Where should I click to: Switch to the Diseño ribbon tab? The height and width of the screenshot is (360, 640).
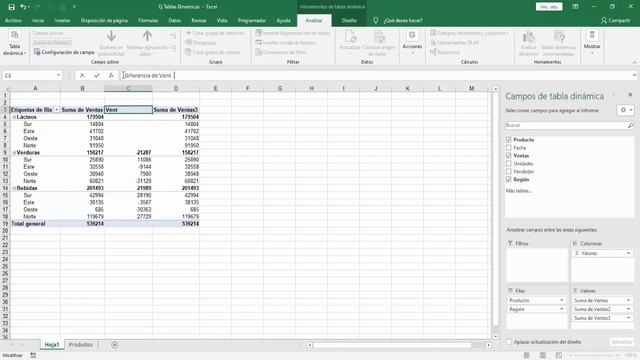coord(349,20)
